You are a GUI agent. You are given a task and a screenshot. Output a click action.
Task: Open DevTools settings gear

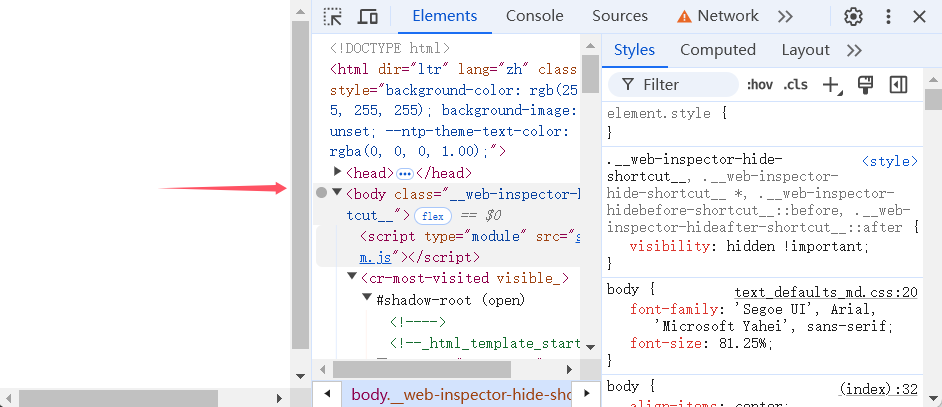(x=853, y=16)
